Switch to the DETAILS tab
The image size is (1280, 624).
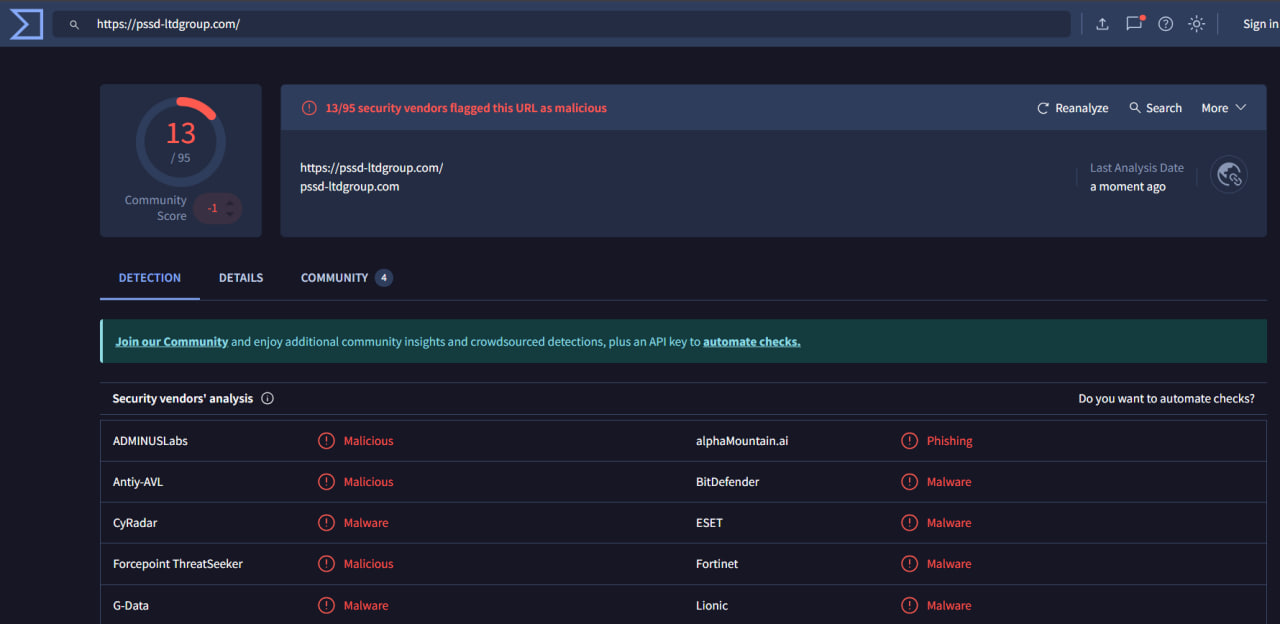tap(240, 277)
